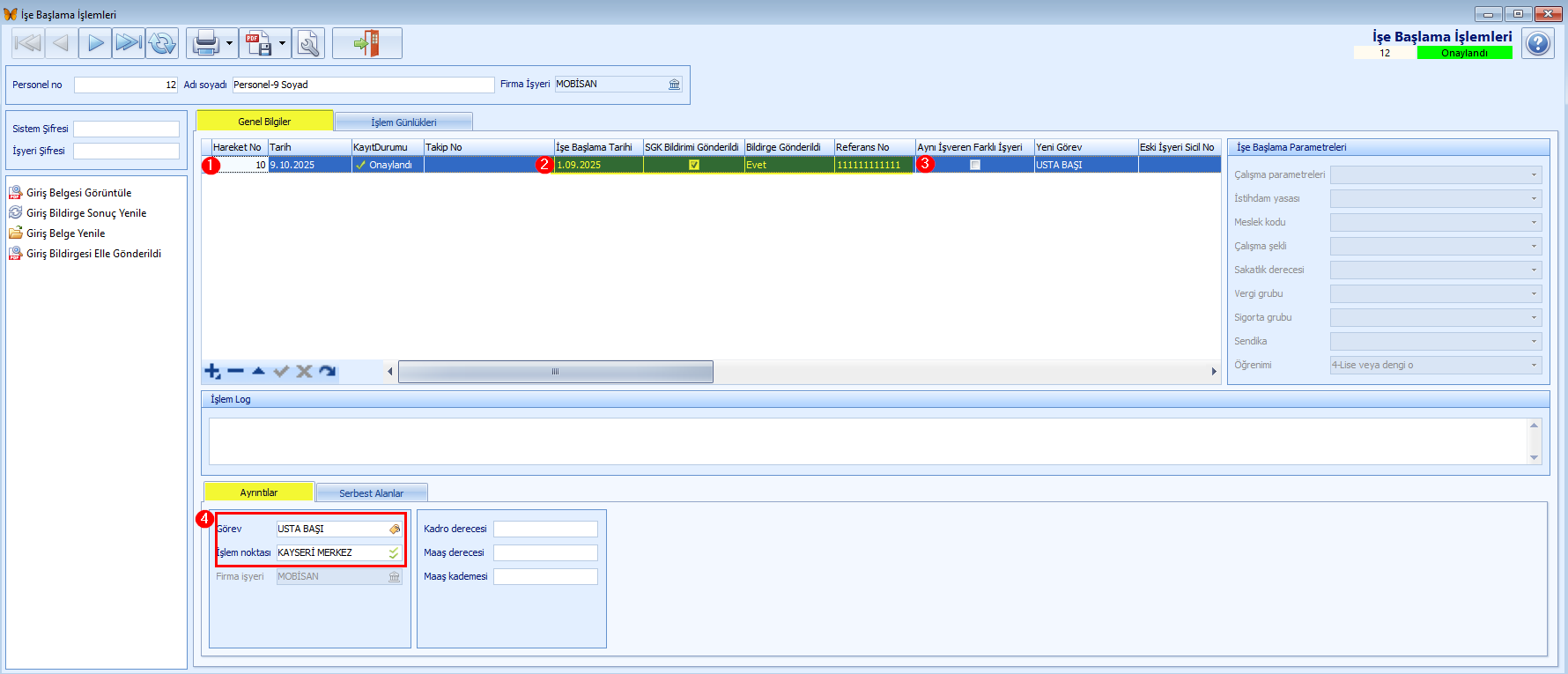
Task: Refresh the record data
Action: (162, 43)
